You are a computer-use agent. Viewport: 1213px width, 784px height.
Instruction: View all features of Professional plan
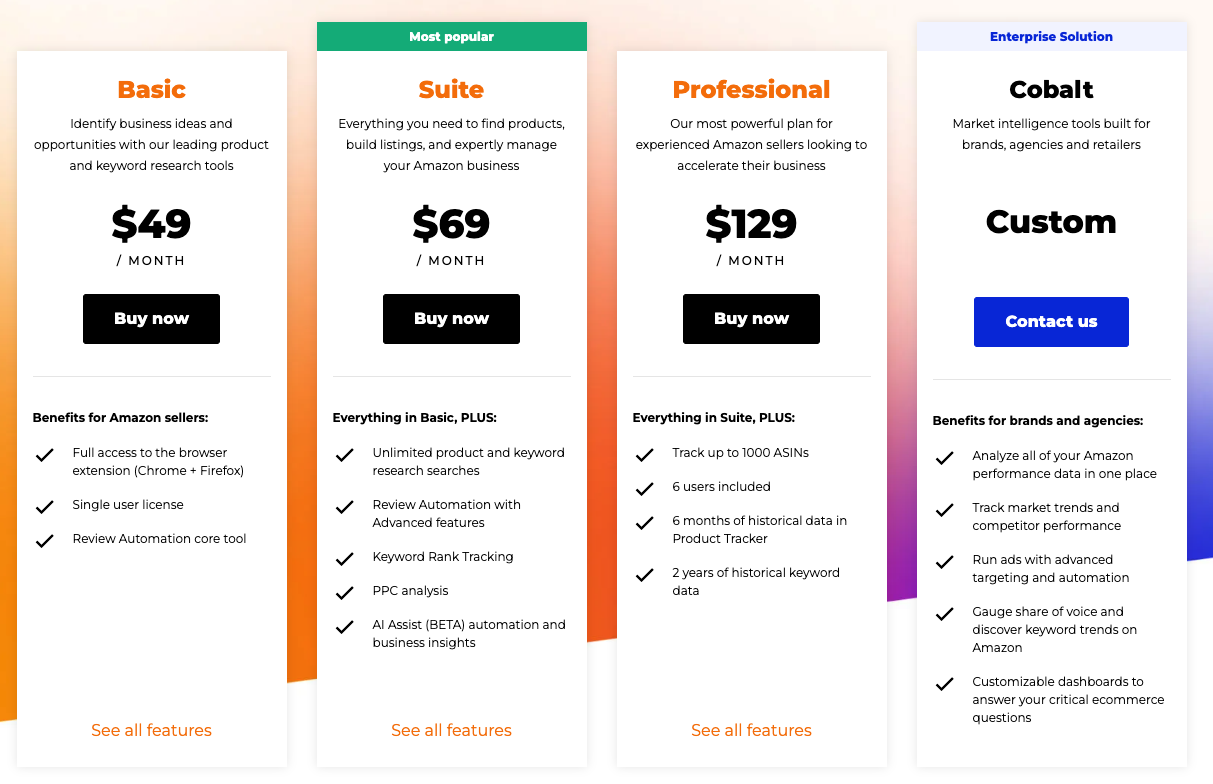(751, 730)
